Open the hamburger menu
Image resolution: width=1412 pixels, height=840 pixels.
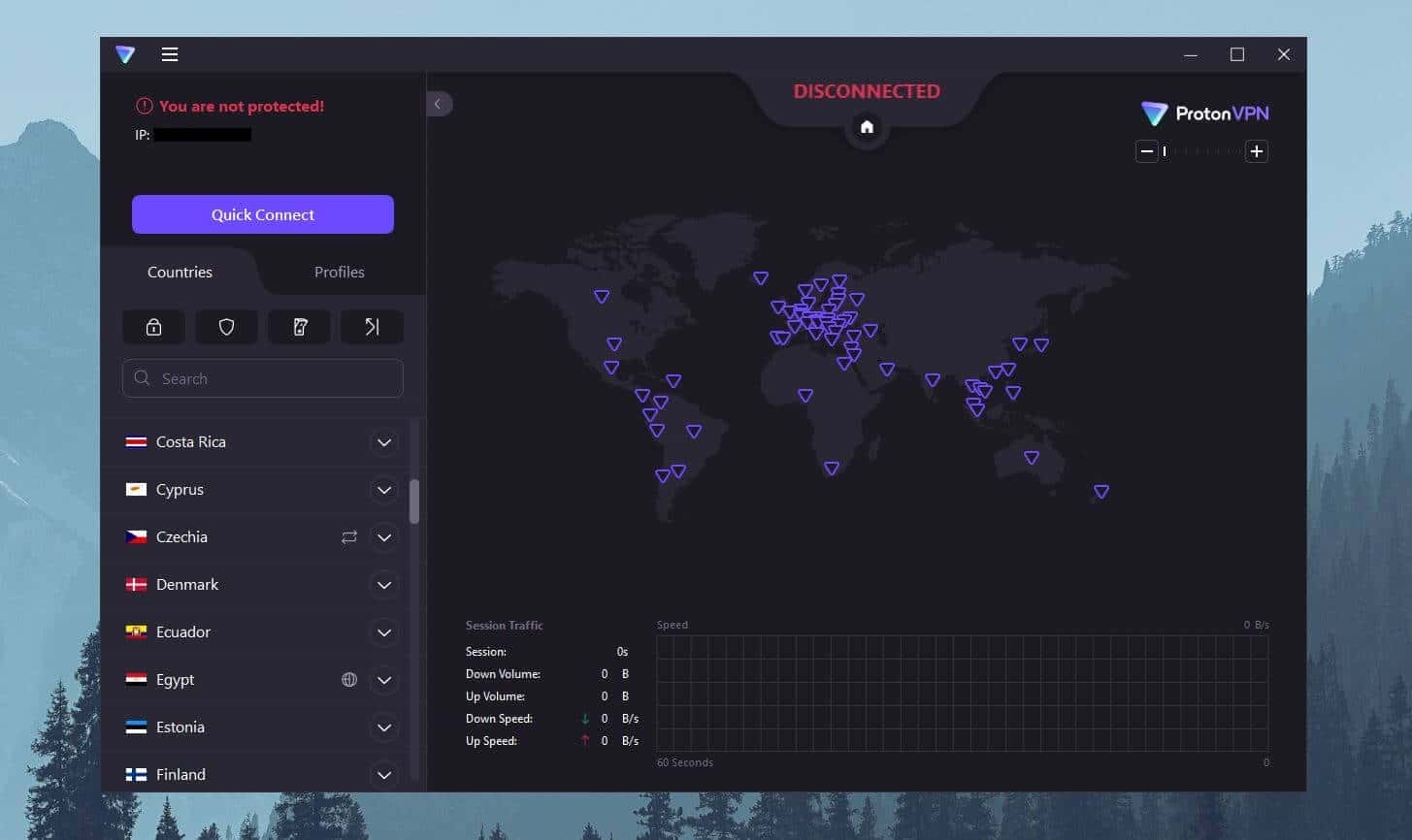coord(170,54)
